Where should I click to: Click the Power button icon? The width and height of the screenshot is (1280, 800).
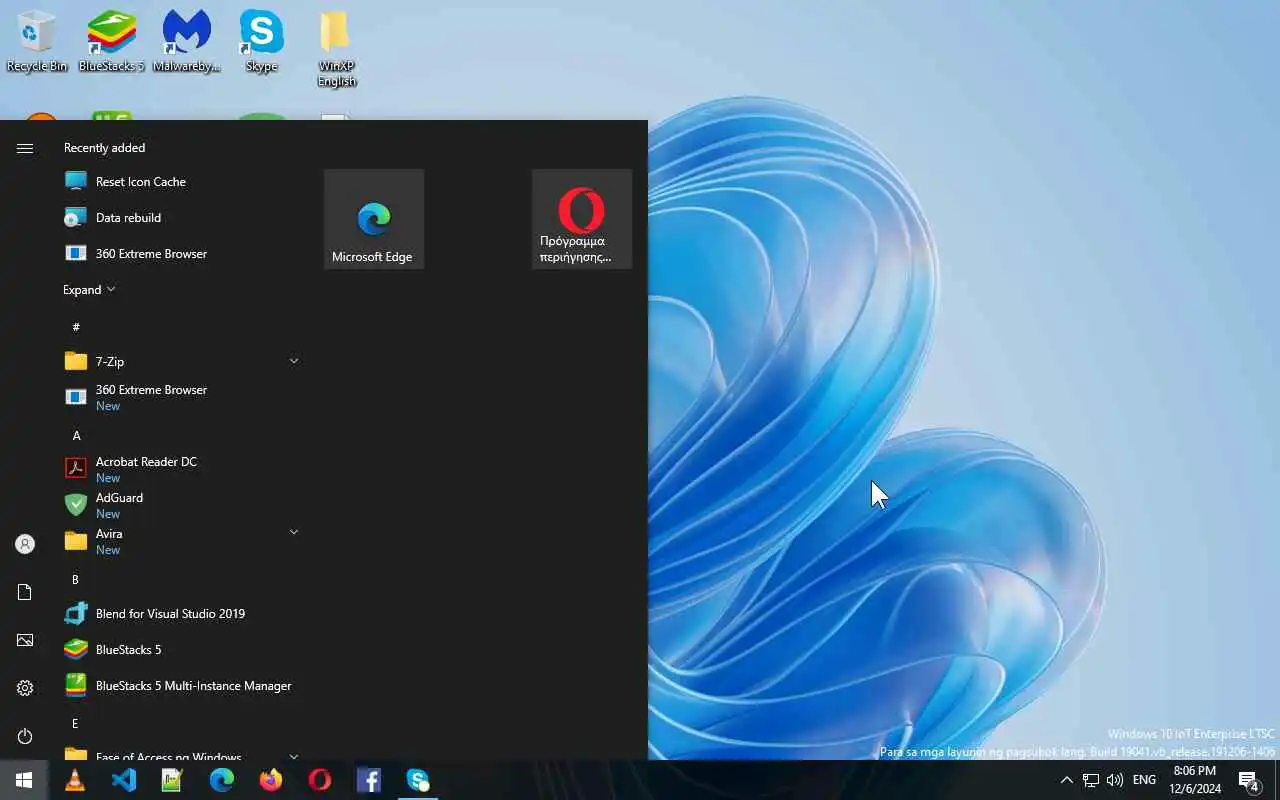tap(25, 736)
